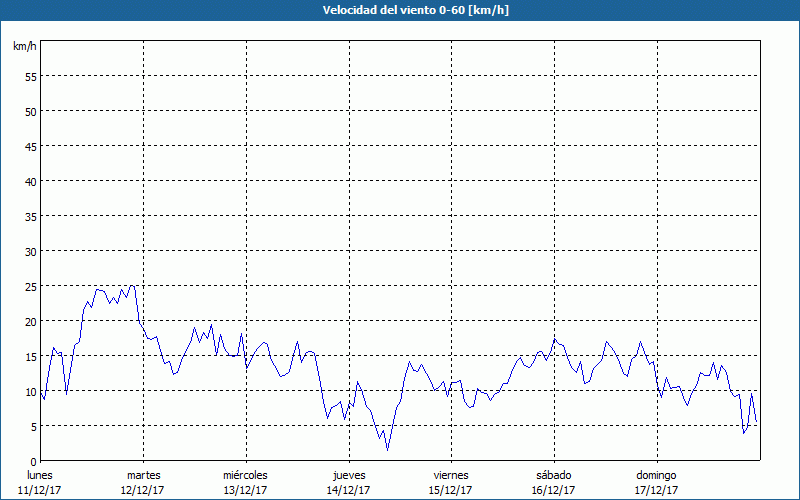This screenshot has width=800, height=500.
Task: Click the 'miércoles' day label
Action: pos(245,475)
